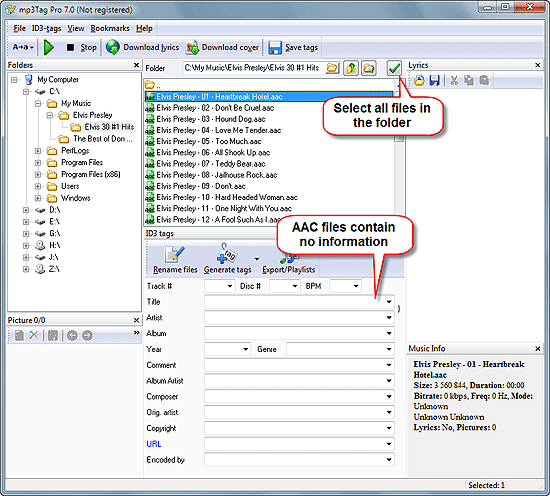Image resolution: width=550 pixels, height=496 pixels.
Task: Select the Windows folder in tree
Action: (75, 198)
